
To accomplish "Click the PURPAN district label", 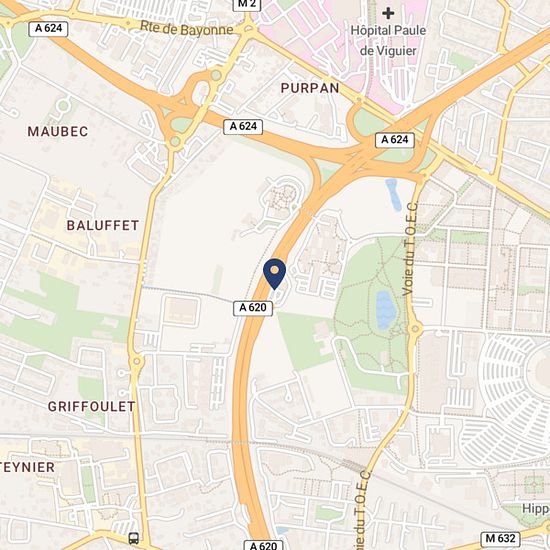I will click(x=310, y=88).
